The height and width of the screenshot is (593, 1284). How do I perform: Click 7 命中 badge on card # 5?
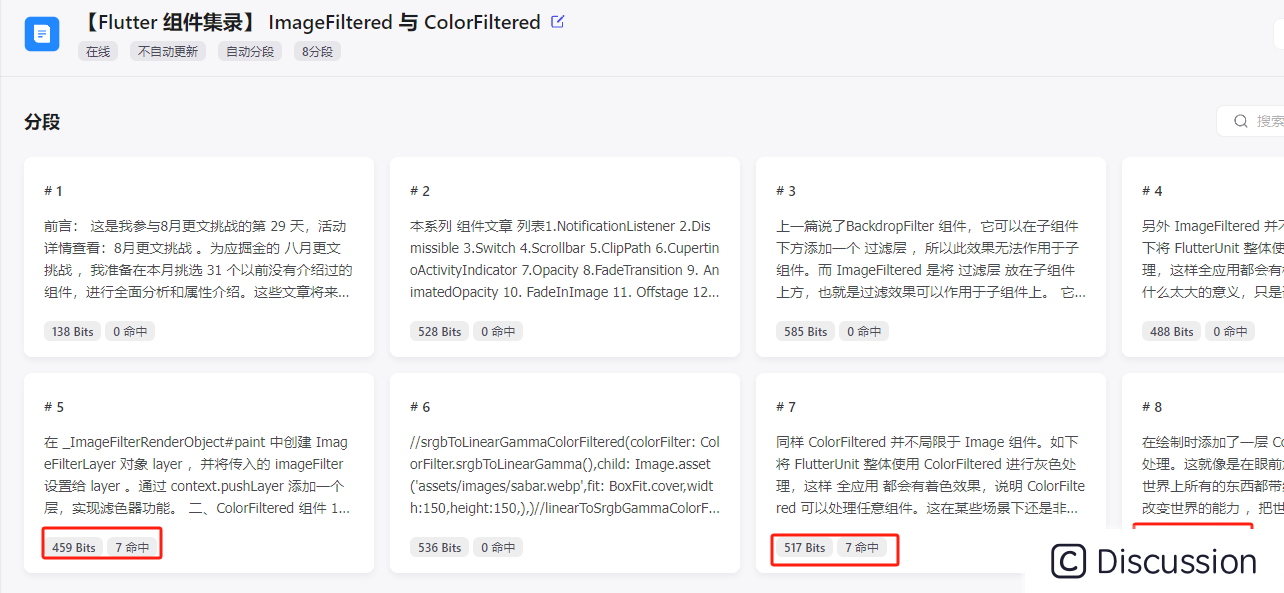[132, 547]
